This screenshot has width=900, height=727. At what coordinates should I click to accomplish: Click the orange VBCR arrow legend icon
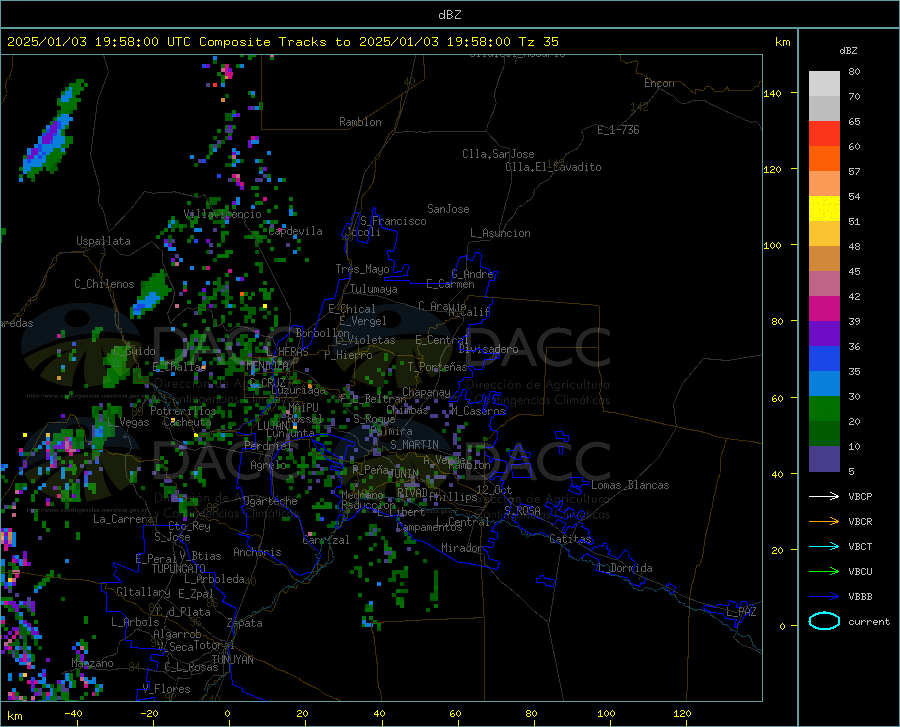824,522
